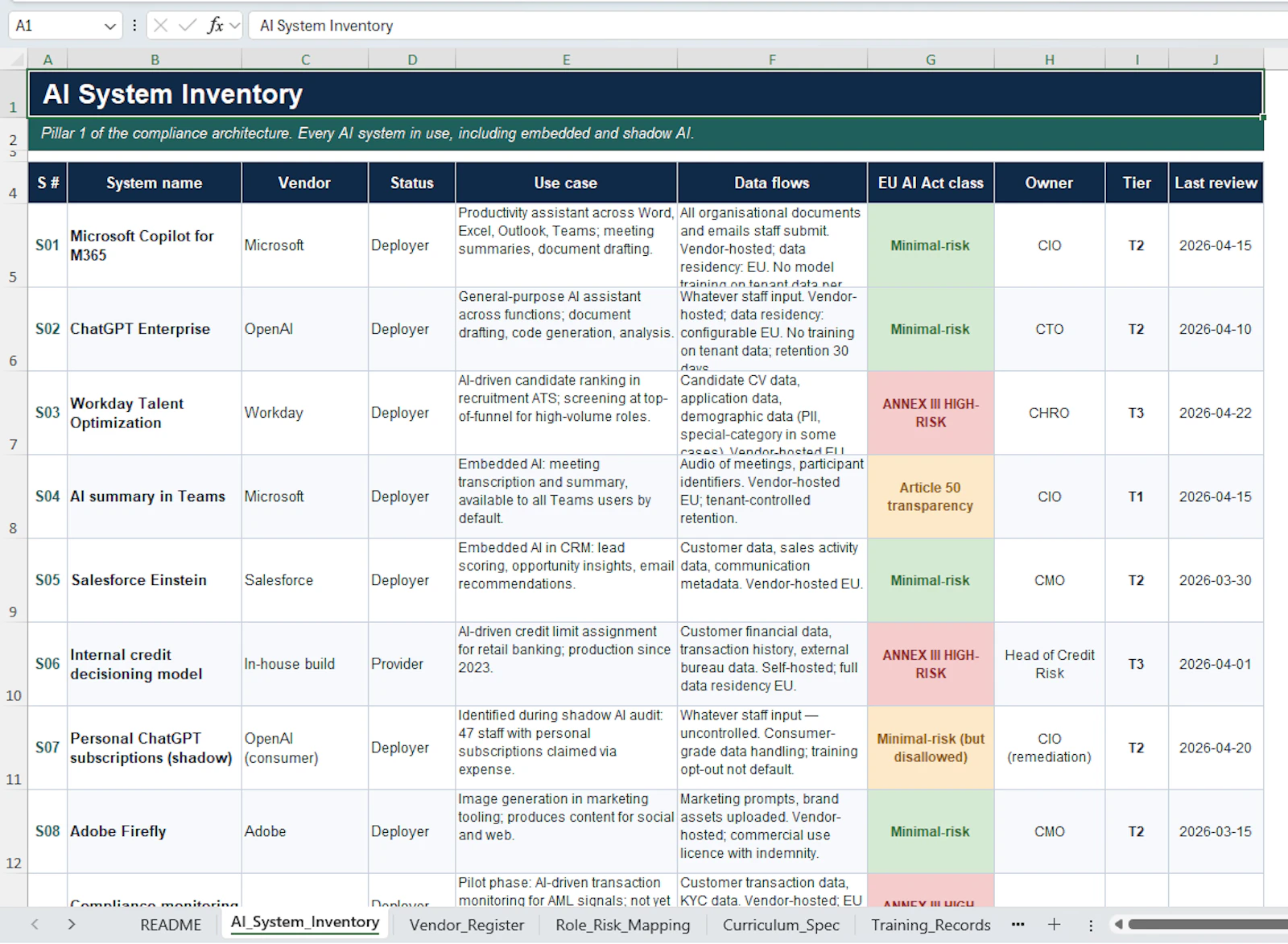Click the In-house build vendor cell
Screen dimensions: 1288x944
click(x=305, y=664)
